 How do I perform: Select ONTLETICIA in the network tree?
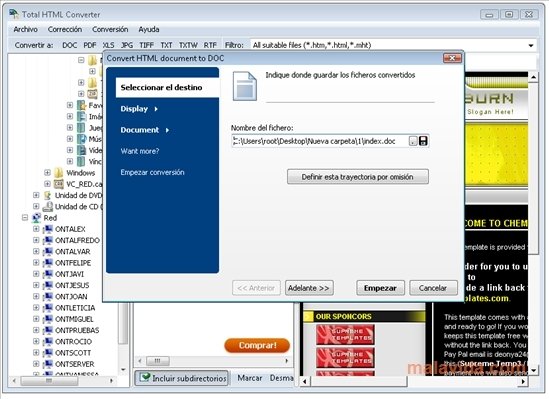[75, 308]
